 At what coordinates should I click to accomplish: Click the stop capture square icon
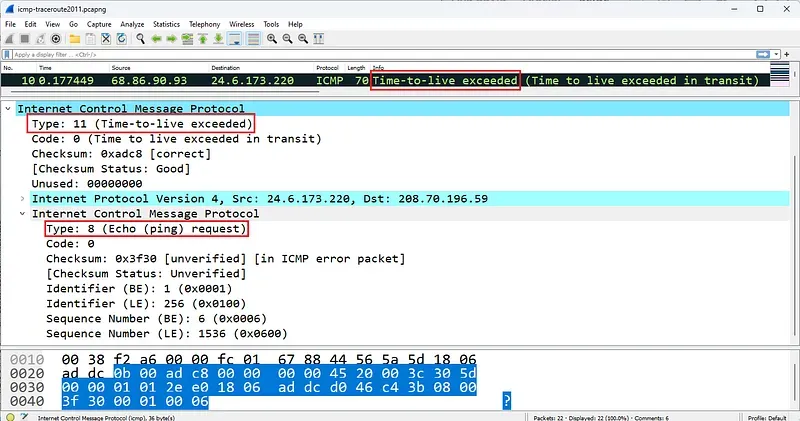pyautogui.click(x=24, y=39)
